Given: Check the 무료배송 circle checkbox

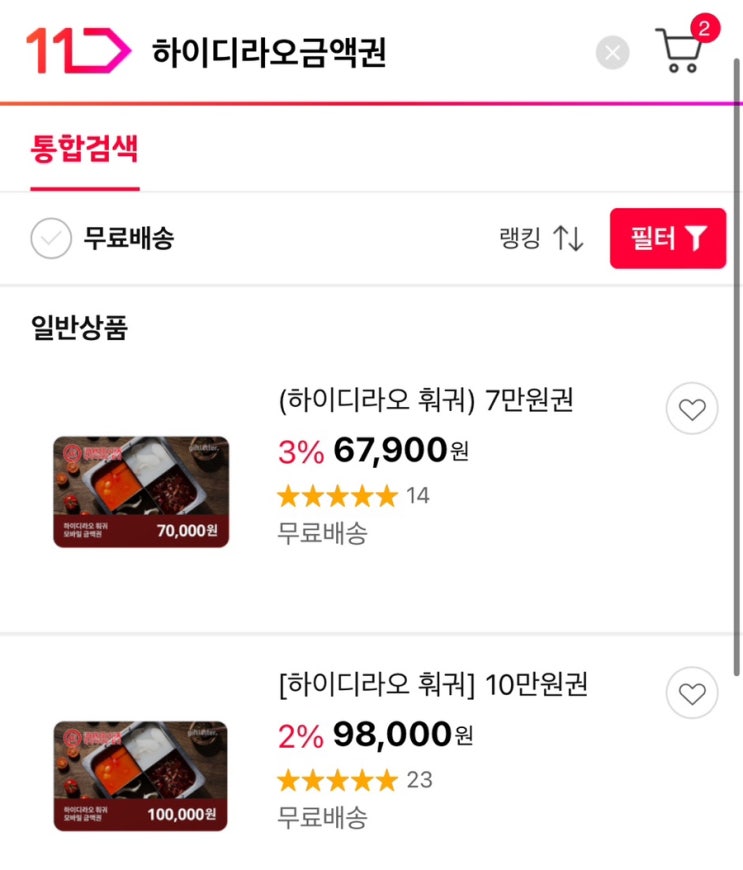Looking at the screenshot, I should 51,239.
